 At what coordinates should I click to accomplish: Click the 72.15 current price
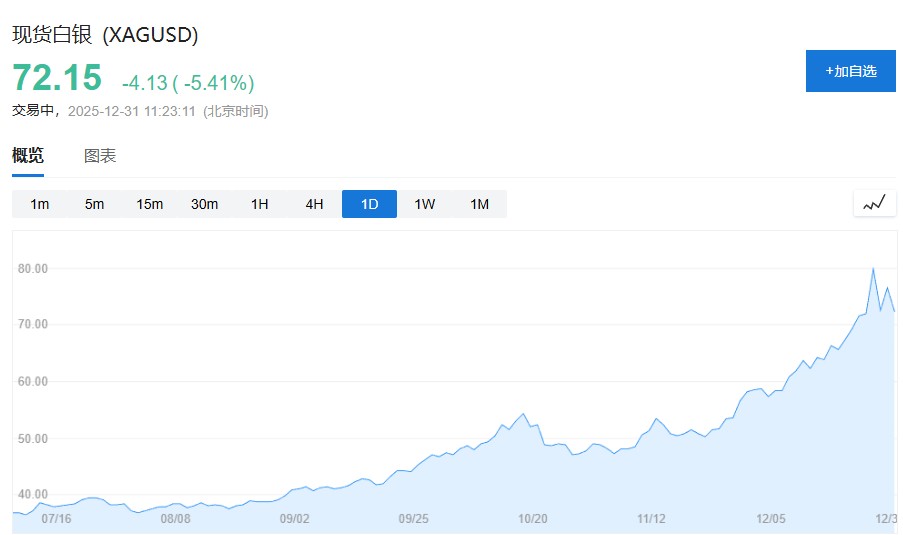point(57,78)
